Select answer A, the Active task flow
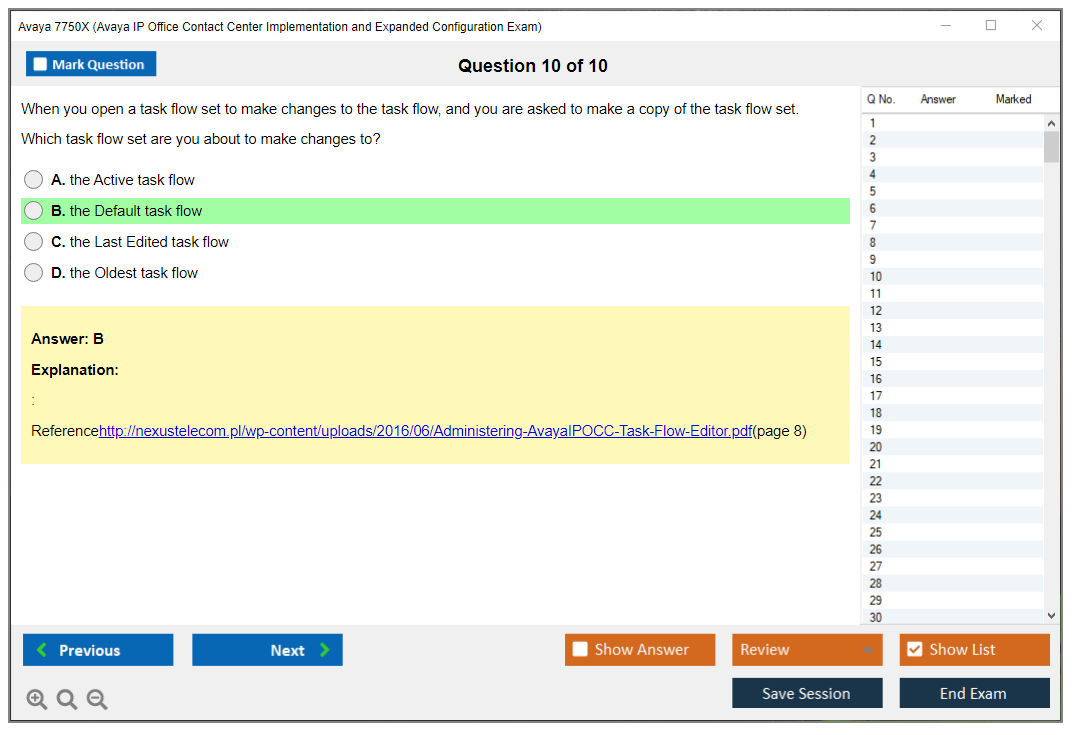Image resolution: width=1075 pixels, height=735 pixels. tap(34, 180)
